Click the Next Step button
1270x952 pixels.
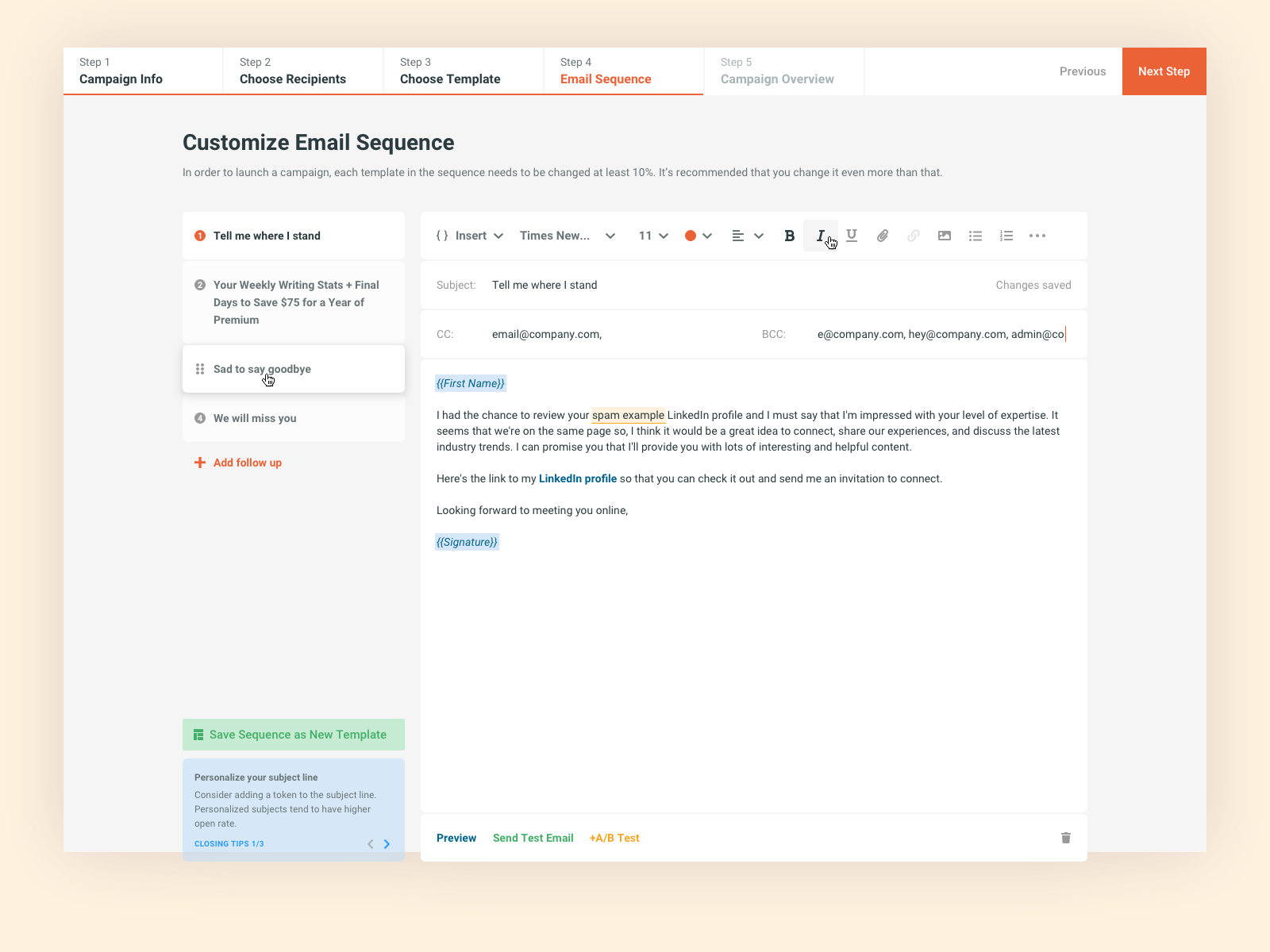(1164, 71)
